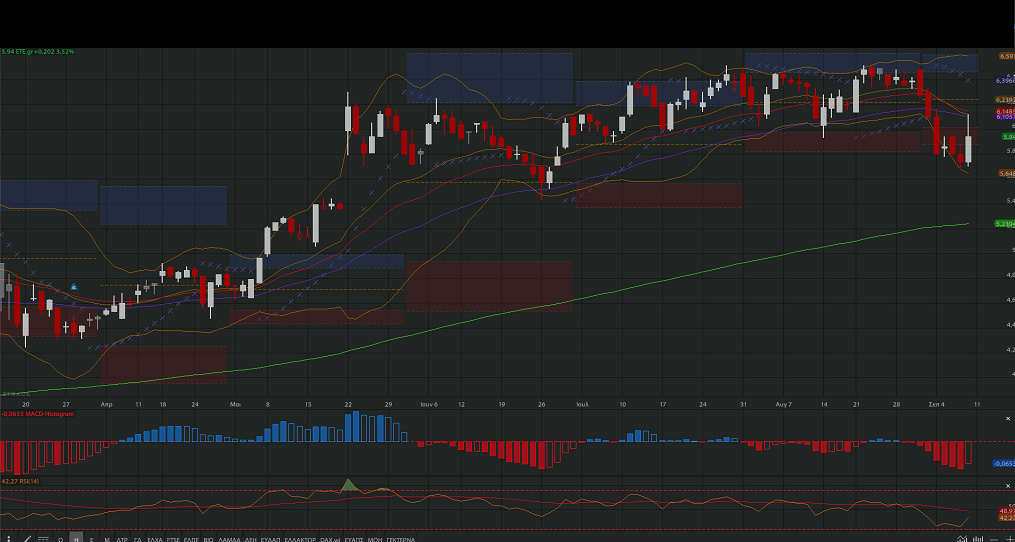Viewport: 1015px width, 542px height.
Task: Open the vertical dots options icon
Action: pos(9,539)
